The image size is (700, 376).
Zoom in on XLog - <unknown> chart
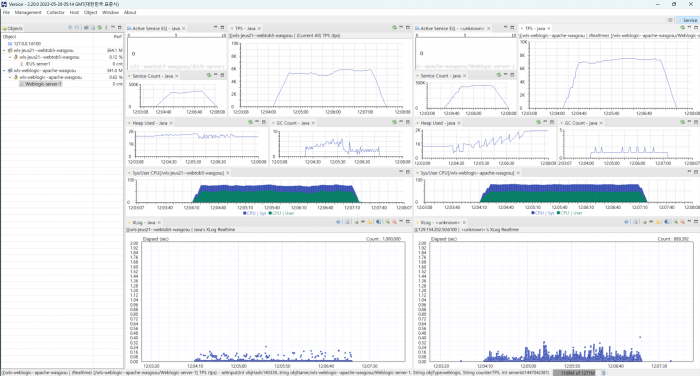pyautogui.click(x=675, y=222)
